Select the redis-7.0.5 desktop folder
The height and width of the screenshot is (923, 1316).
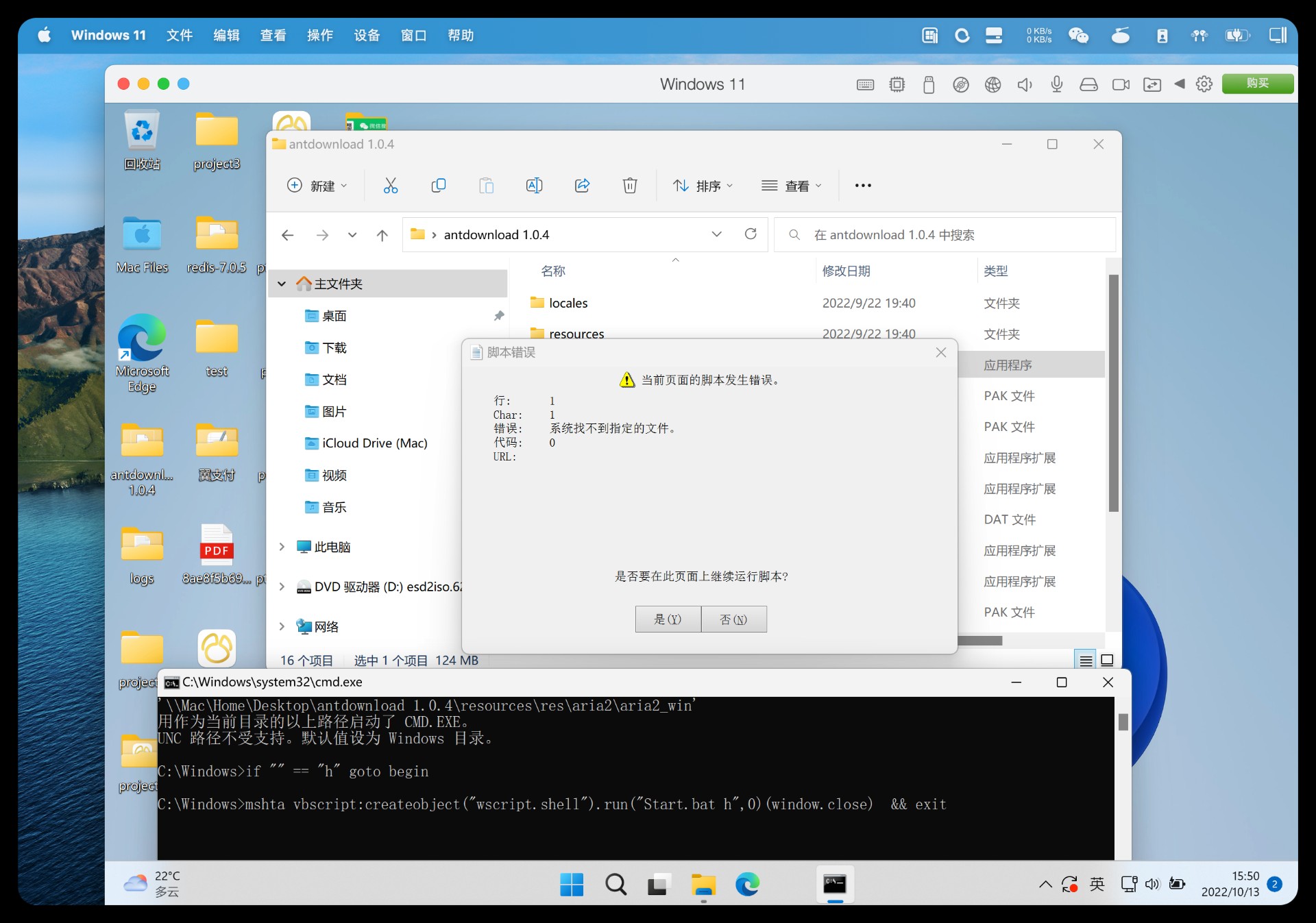[x=217, y=244]
